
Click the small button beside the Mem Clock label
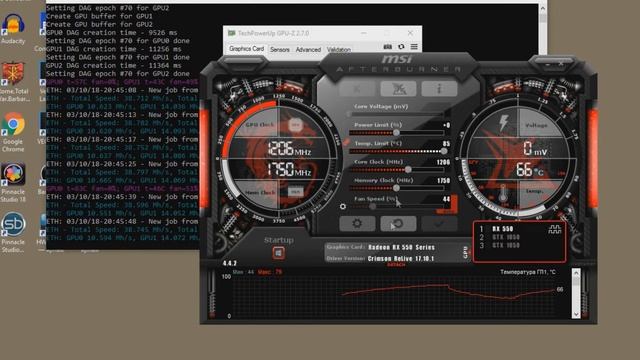coord(296,191)
